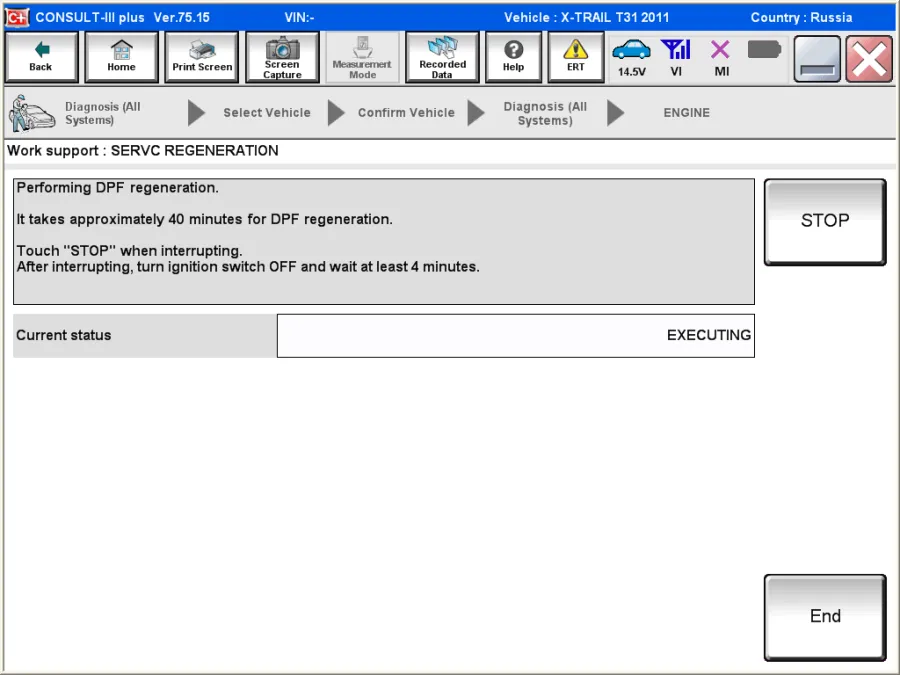Image resolution: width=900 pixels, height=675 pixels.
Task: Click the ignition switch OFF instruction line
Action: pos(248,267)
